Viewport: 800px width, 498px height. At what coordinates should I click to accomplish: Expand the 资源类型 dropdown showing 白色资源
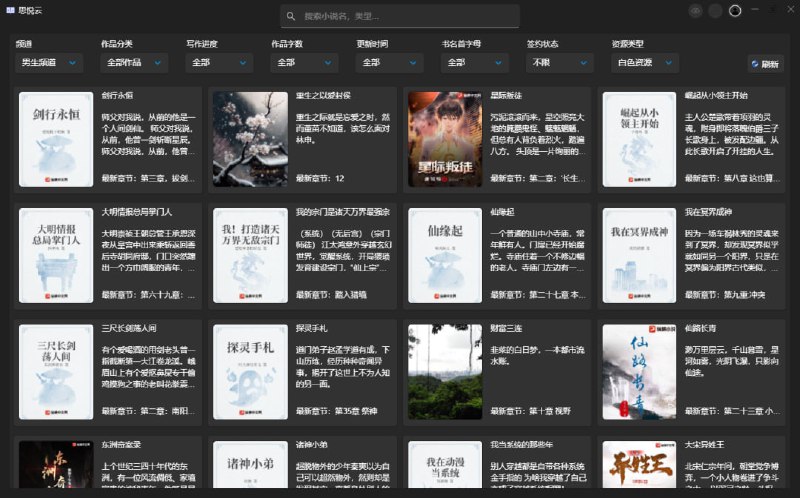click(645, 63)
